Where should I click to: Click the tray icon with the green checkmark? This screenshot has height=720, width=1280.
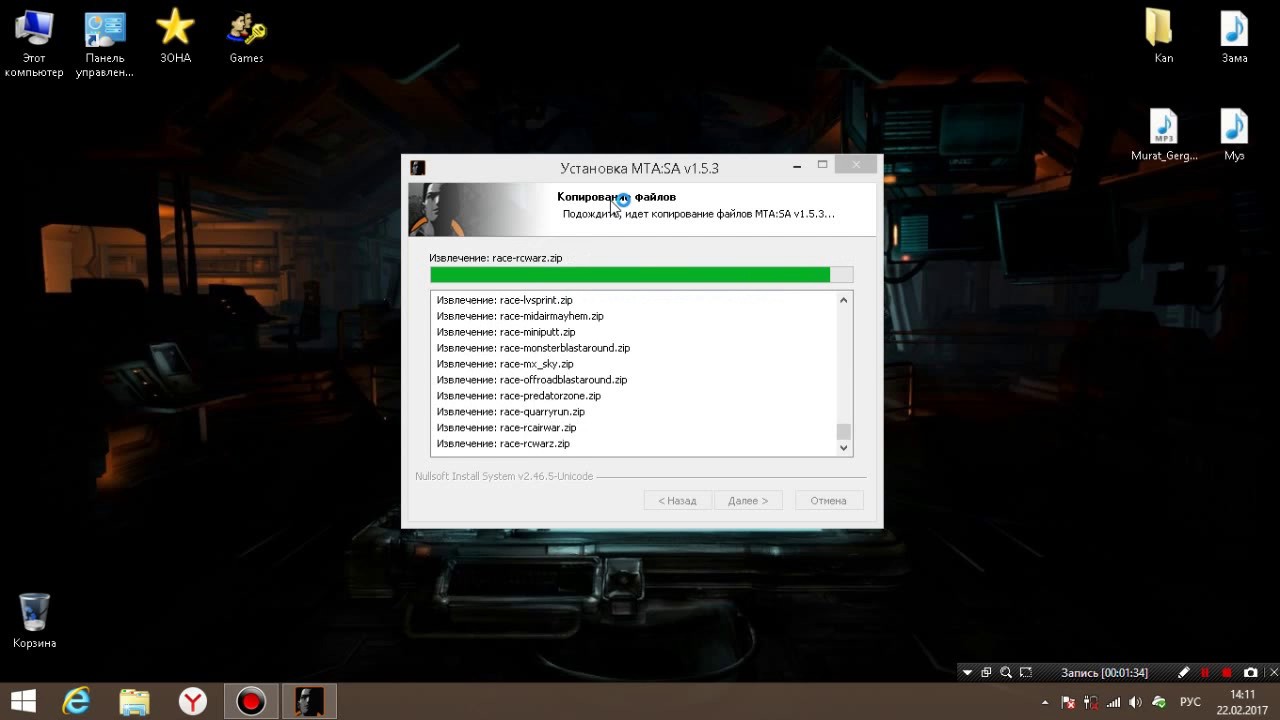click(1159, 702)
